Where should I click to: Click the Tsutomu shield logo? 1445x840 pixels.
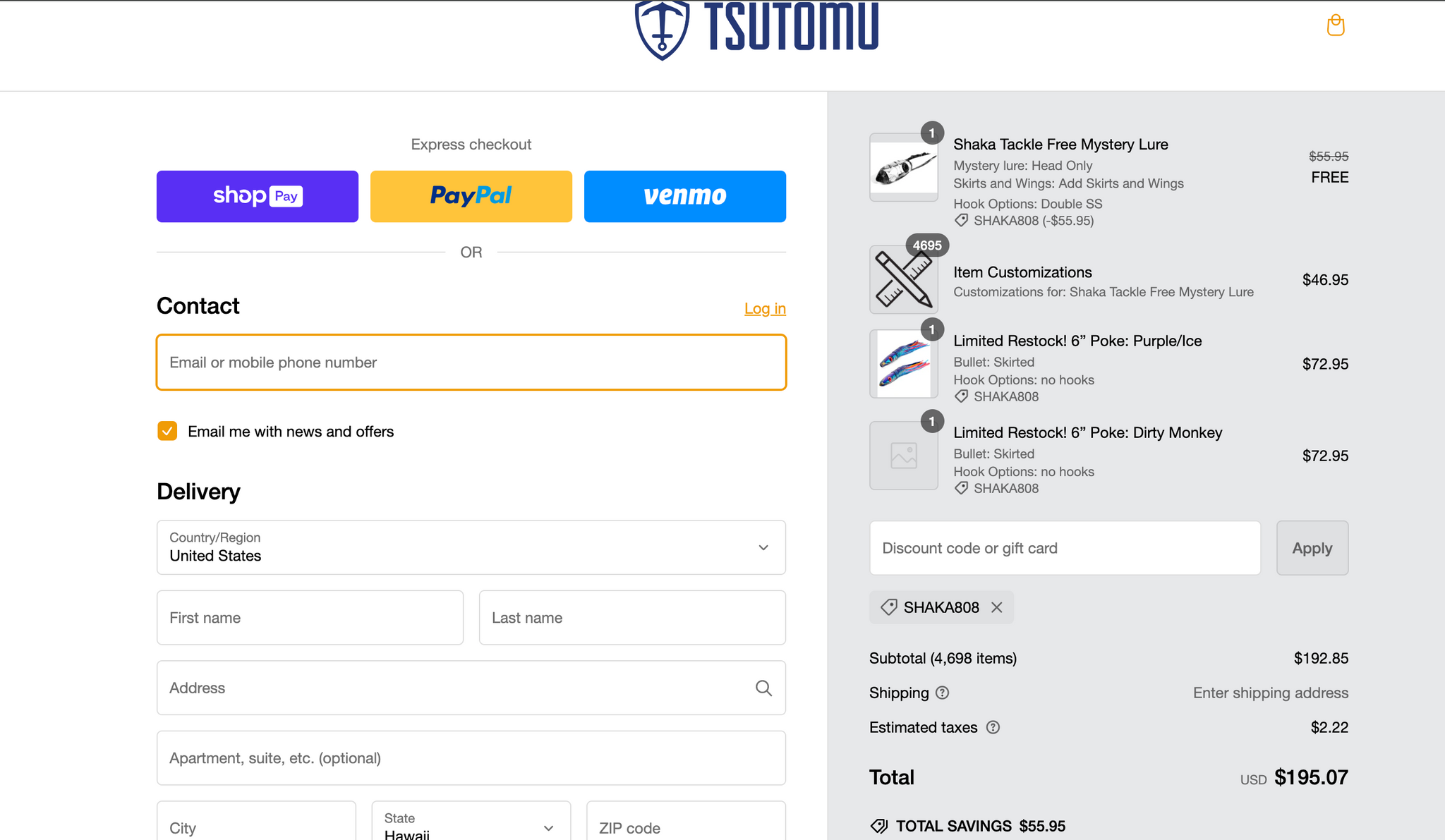point(662,30)
